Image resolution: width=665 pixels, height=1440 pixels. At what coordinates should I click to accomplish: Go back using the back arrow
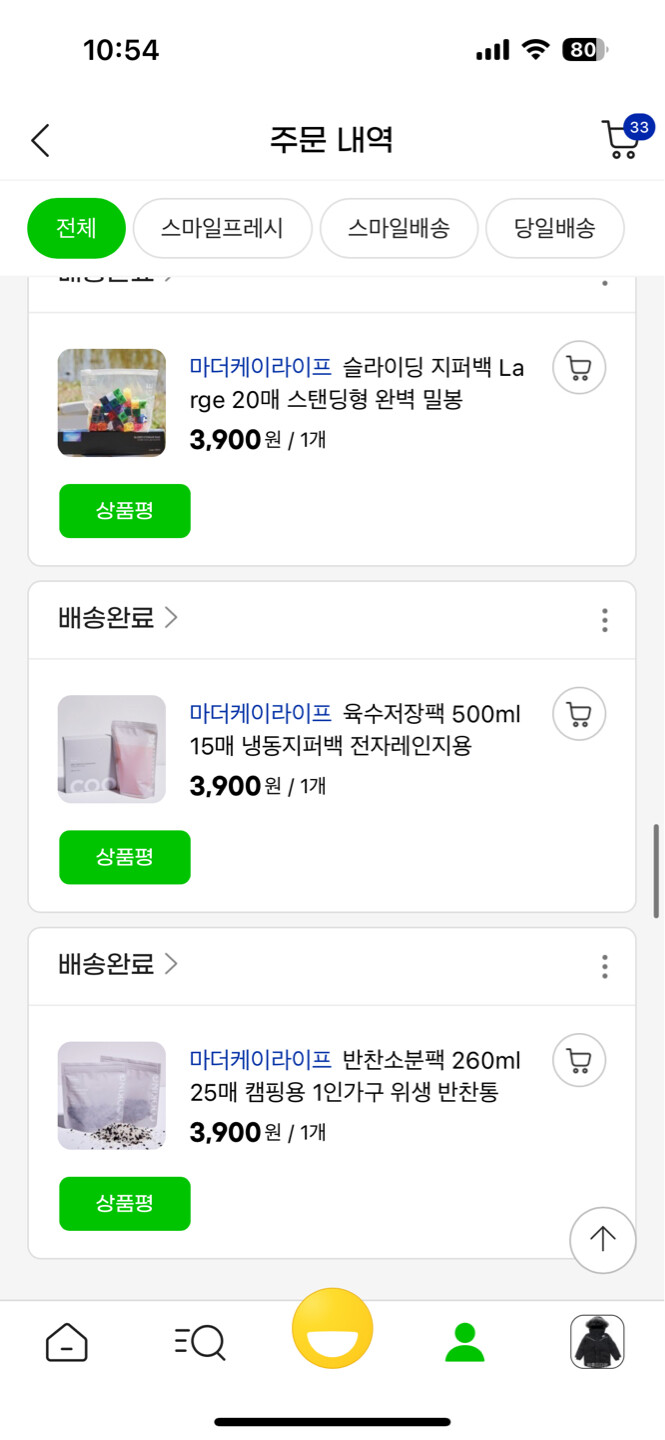click(40, 140)
